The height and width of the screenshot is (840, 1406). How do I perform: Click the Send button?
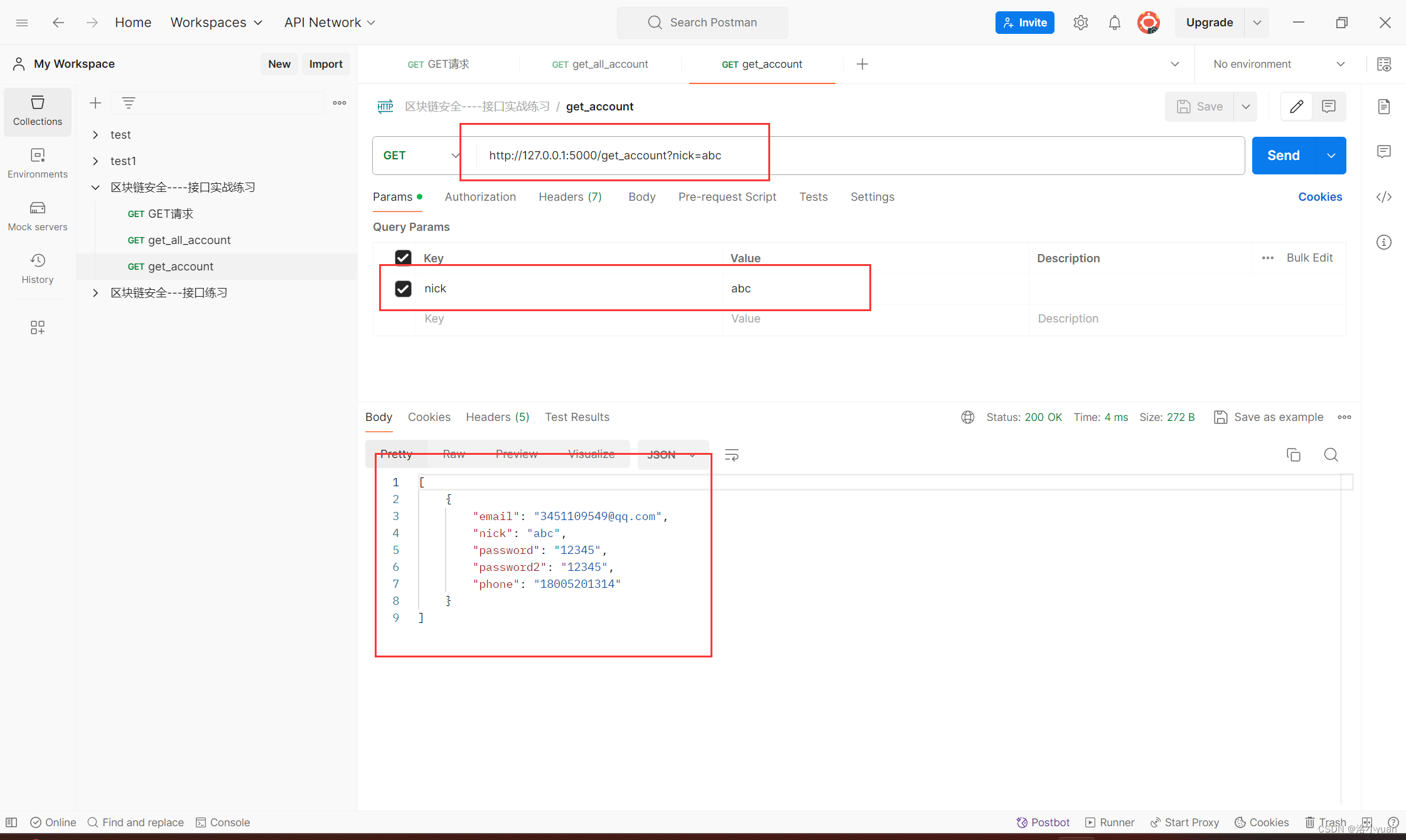(x=1284, y=156)
